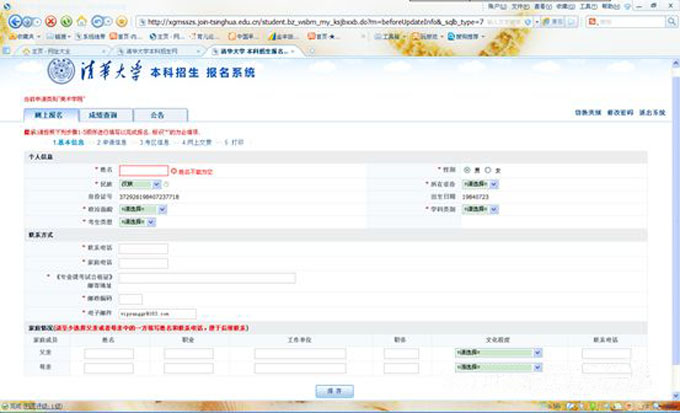Open the 民族 dropdown showing 汉族
Image resolution: width=680 pixels, height=413 pixels.
point(140,184)
